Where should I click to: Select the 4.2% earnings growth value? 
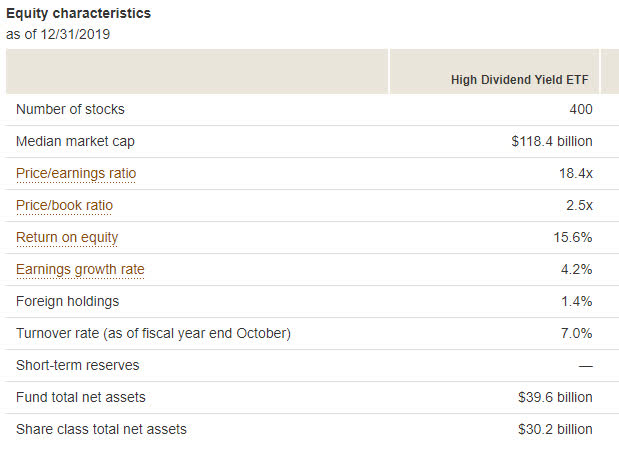576,269
